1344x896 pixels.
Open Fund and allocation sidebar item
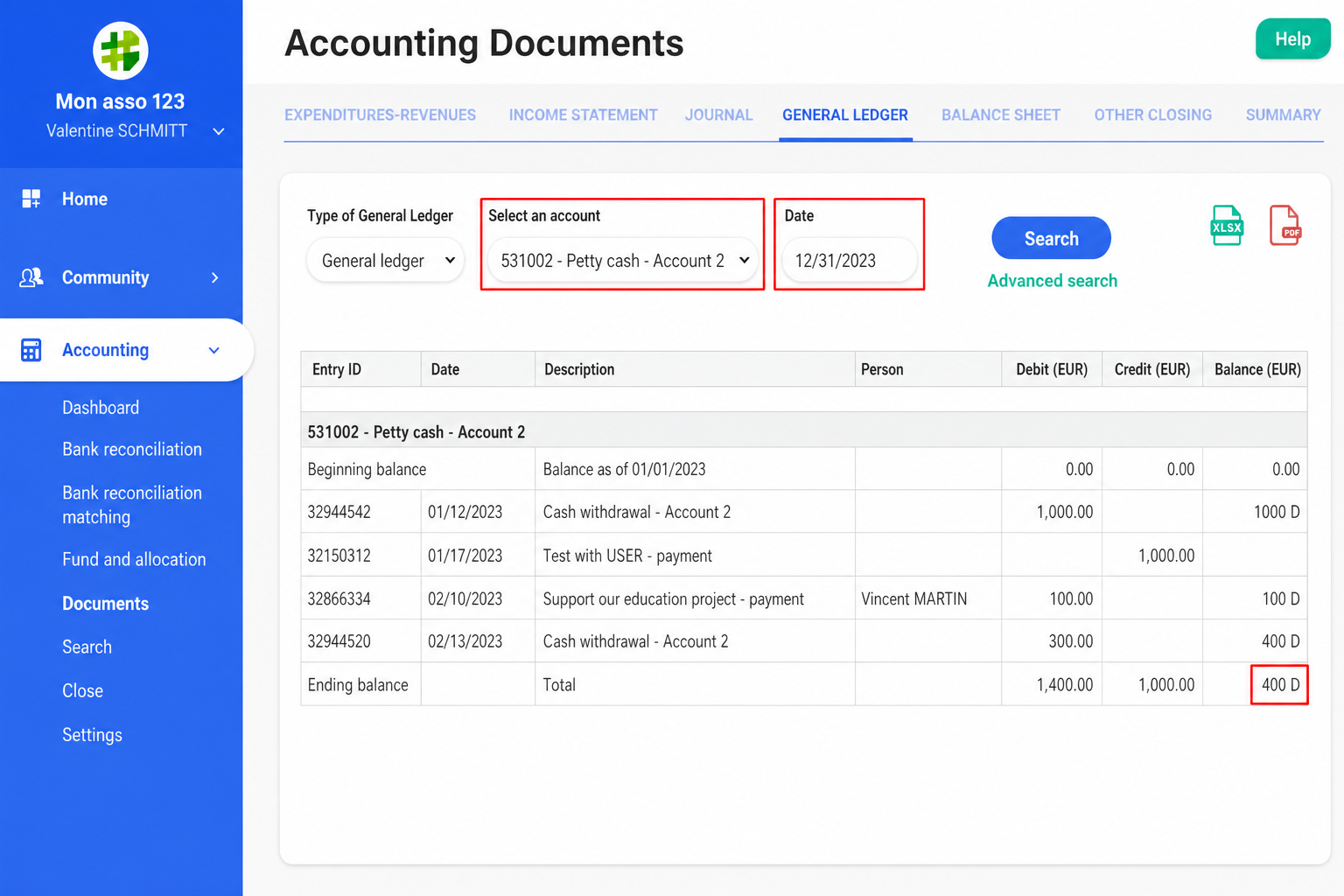(134, 559)
